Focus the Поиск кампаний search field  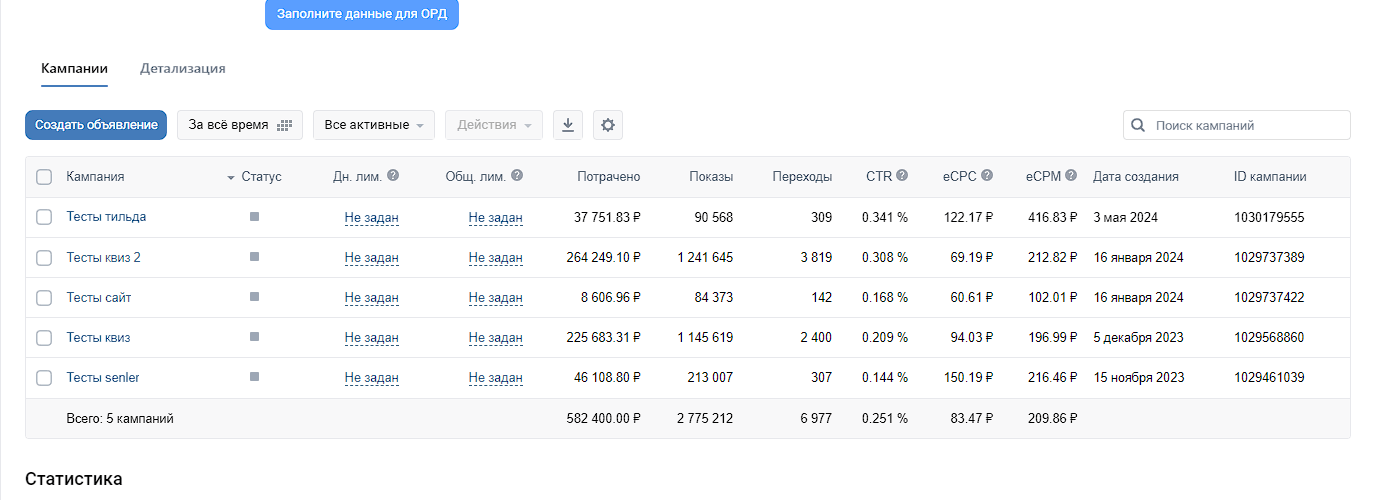(1236, 125)
